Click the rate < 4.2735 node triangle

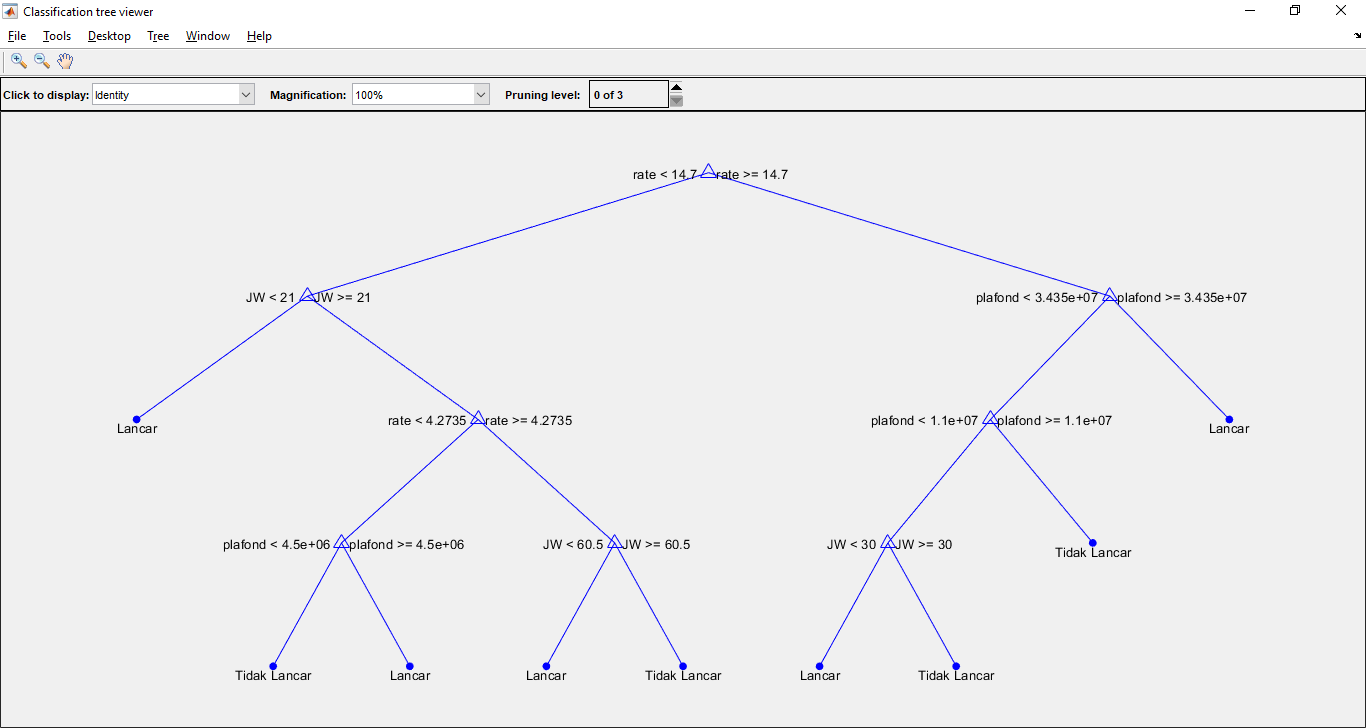[477, 419]
